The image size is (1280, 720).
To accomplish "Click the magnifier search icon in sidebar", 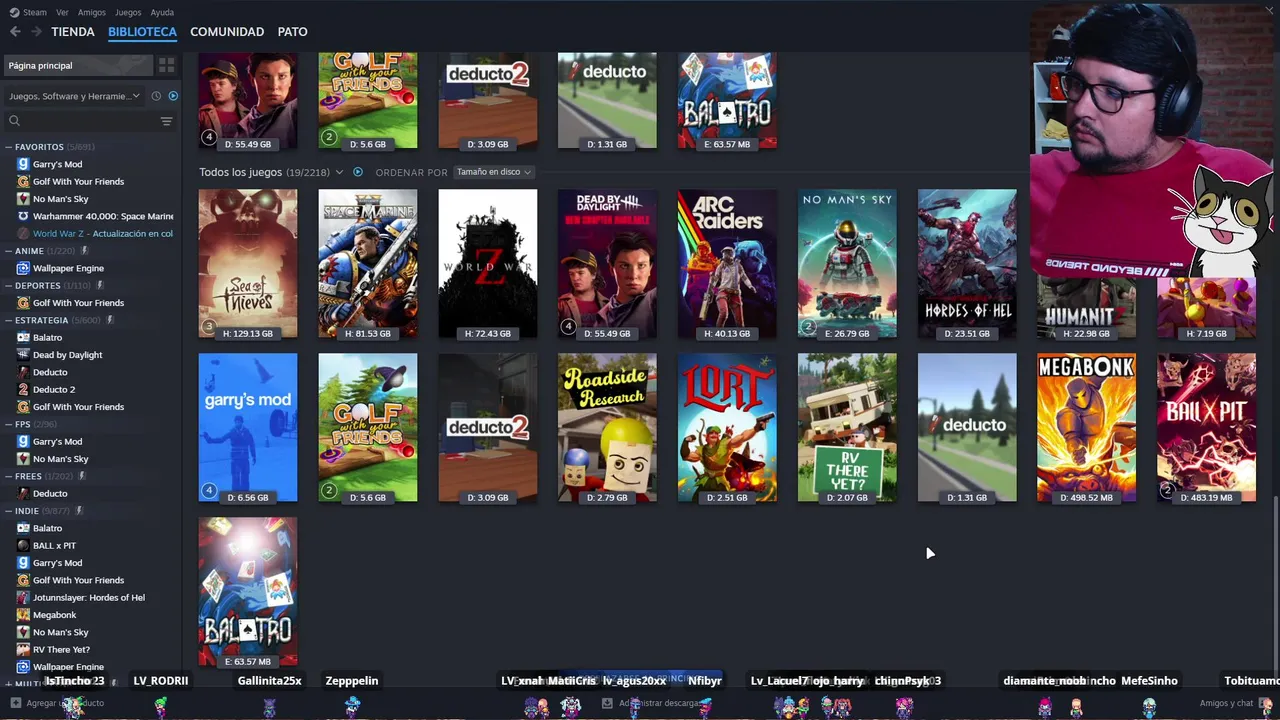I will coord(14,121).
